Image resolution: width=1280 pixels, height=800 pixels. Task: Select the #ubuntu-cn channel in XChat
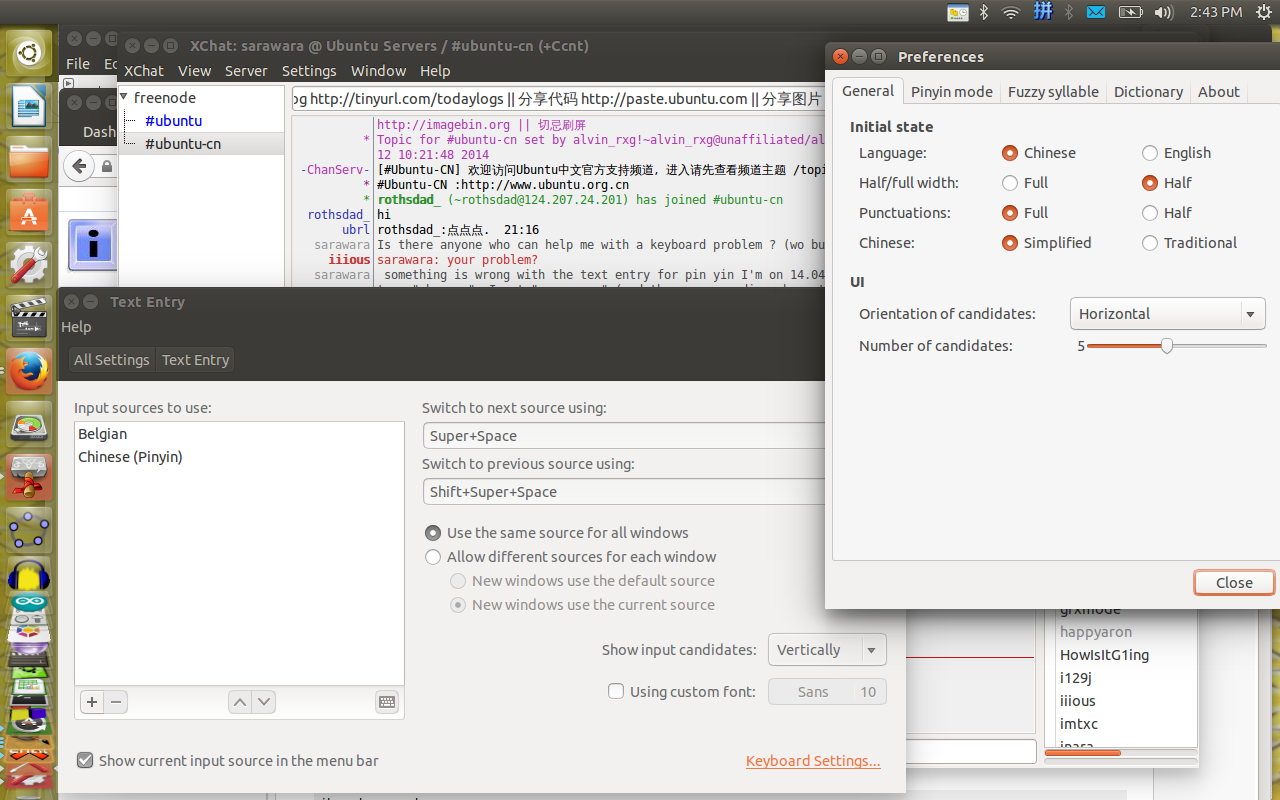coord(183,144)
